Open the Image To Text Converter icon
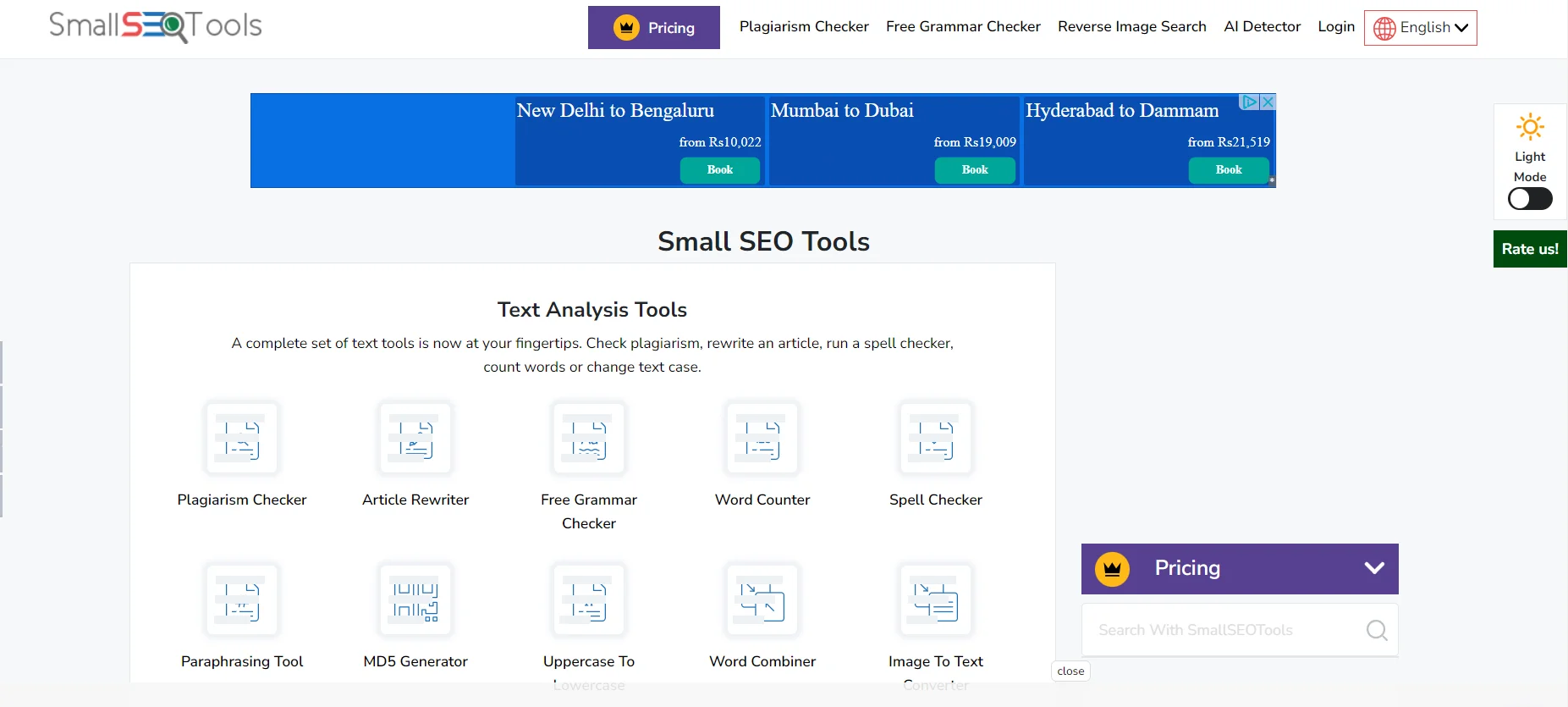The width and height of the screenshot is (1568, 707). click(x=936, y=599)
